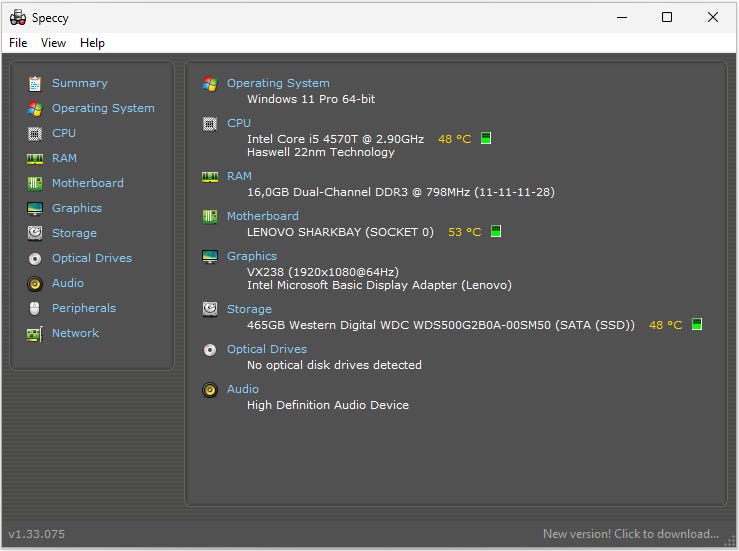
Task: Click 'High Definition Audio Device' text
Action: [328, 405]
